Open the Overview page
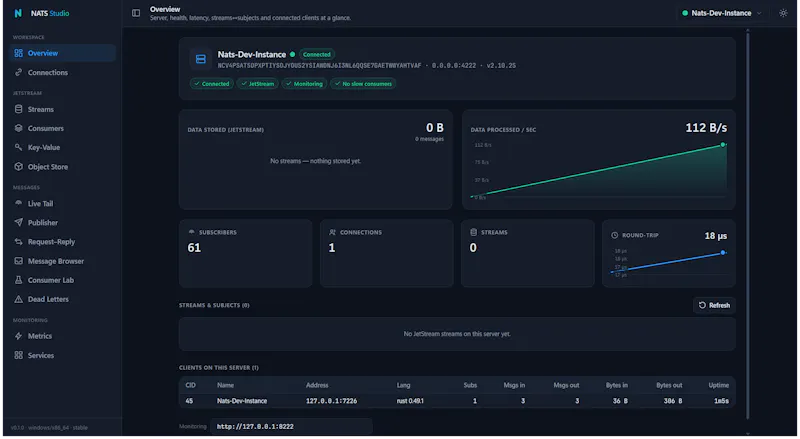This screenshot has width=800, height=439. (62, 53)
